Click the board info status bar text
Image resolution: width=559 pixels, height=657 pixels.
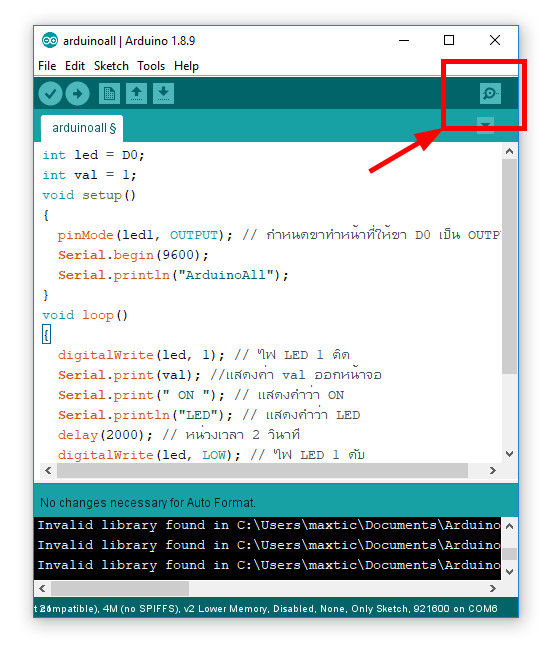click(x=267, y=608)
